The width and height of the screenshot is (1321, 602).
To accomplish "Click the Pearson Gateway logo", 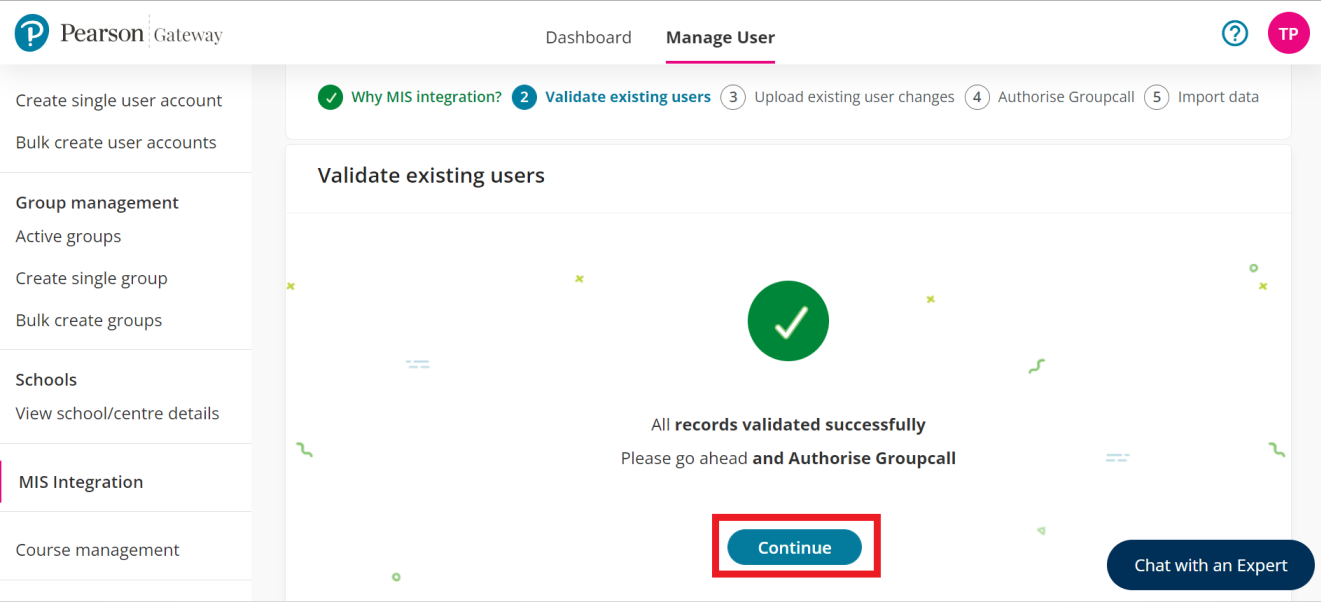I will pos(118,34).
